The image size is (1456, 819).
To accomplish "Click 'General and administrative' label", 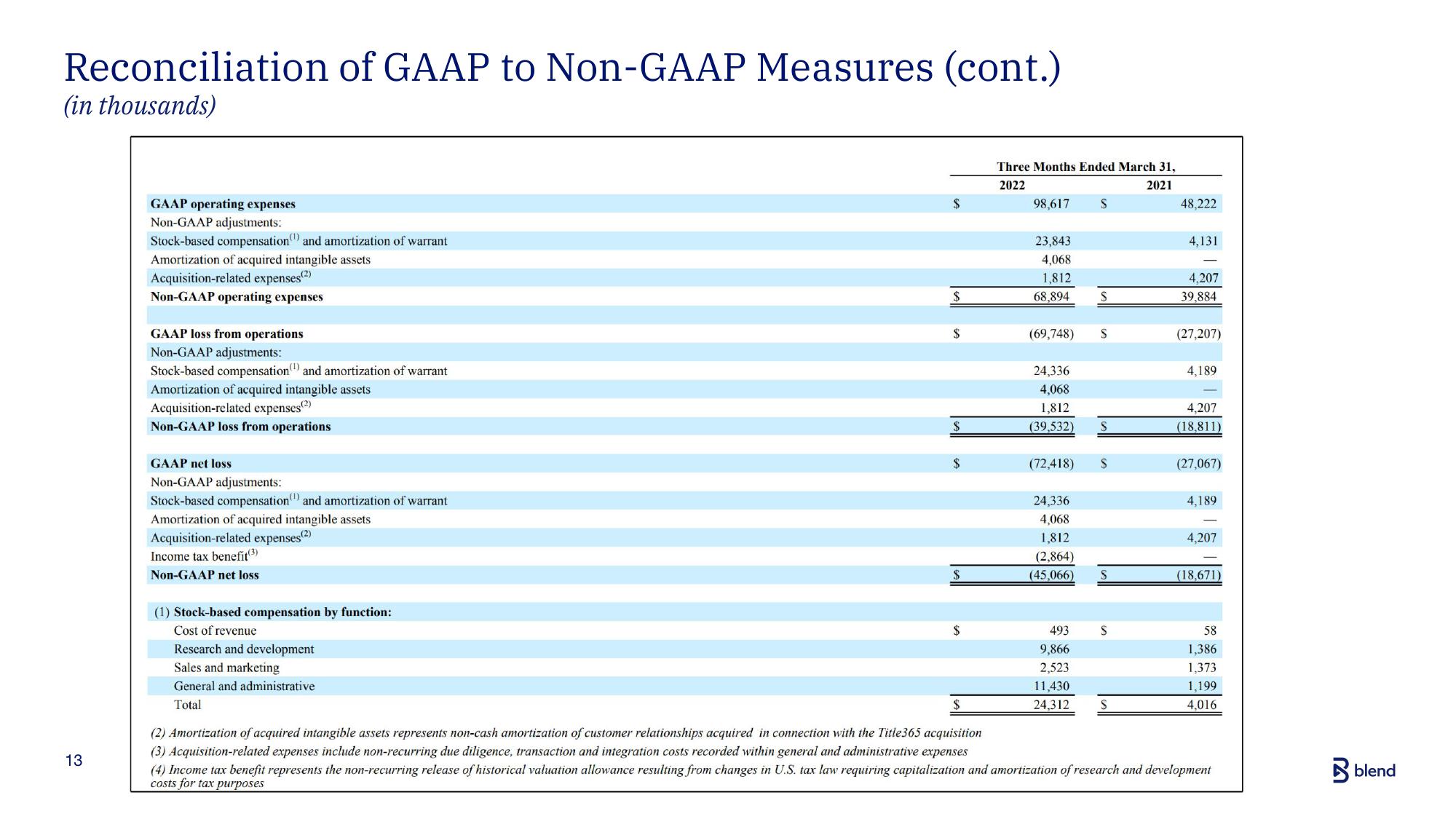I will [x=244, y=687].
